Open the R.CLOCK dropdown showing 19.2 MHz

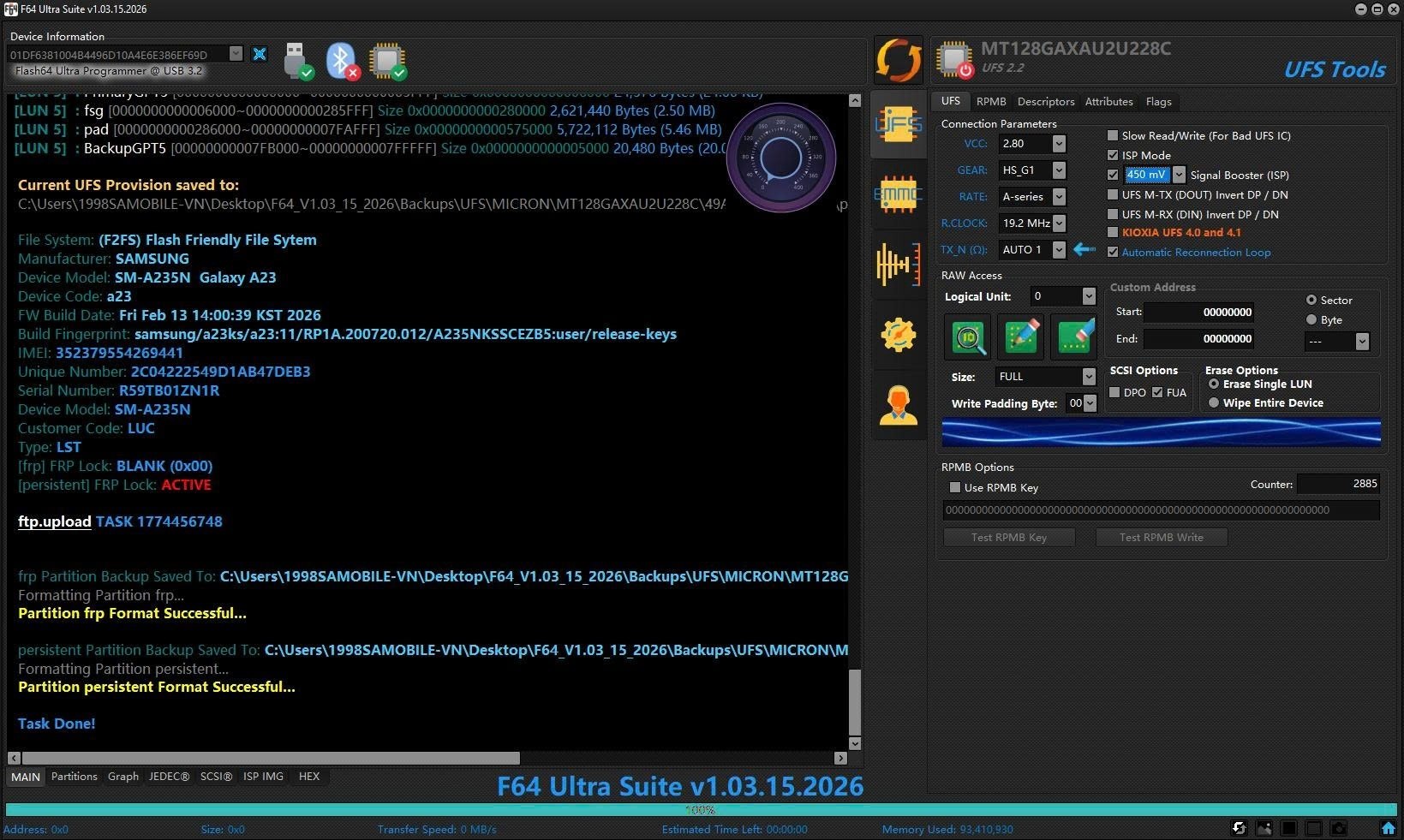tap(1059, 223)
